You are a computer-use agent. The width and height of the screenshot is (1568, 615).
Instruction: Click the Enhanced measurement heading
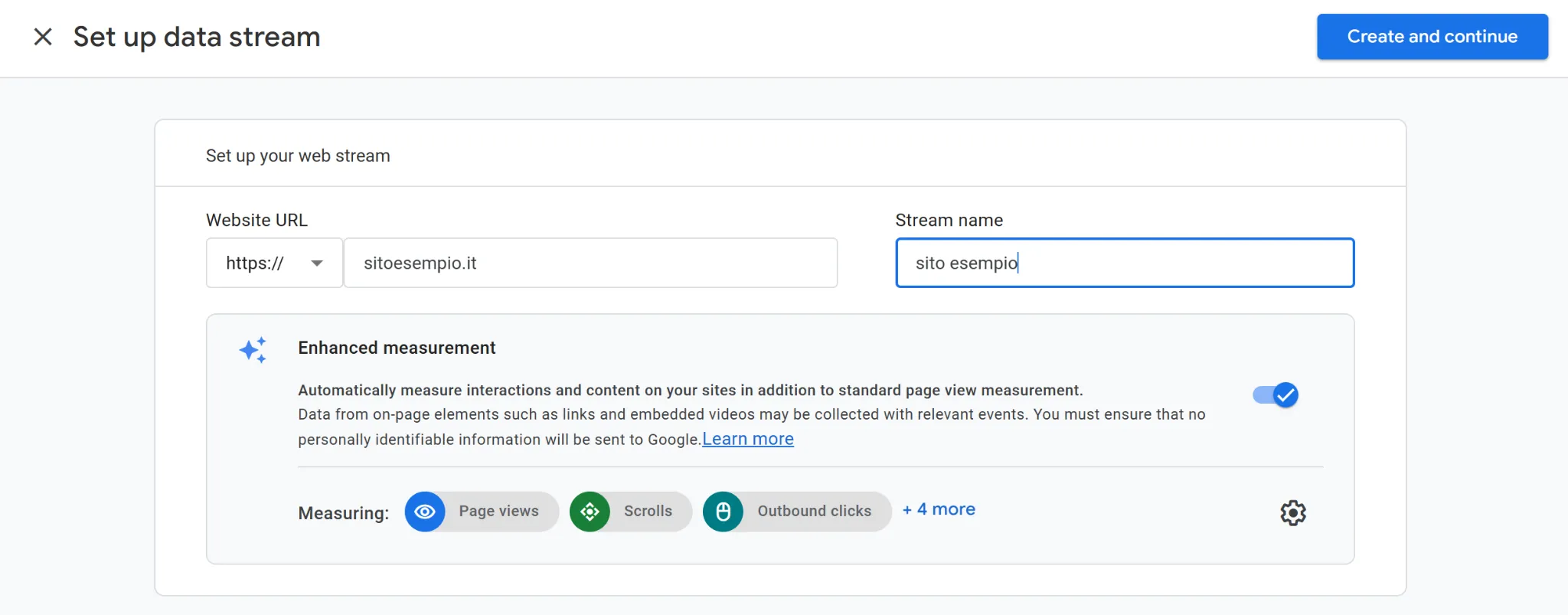(x=397, y=348)
